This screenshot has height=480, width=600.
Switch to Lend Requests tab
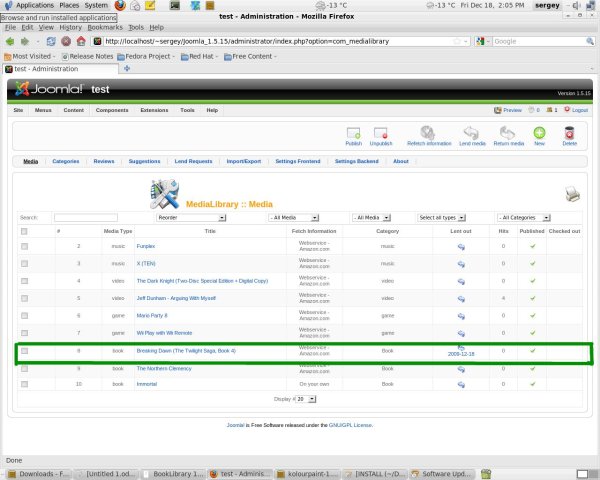pyautogui.click(x=193, y=161)
